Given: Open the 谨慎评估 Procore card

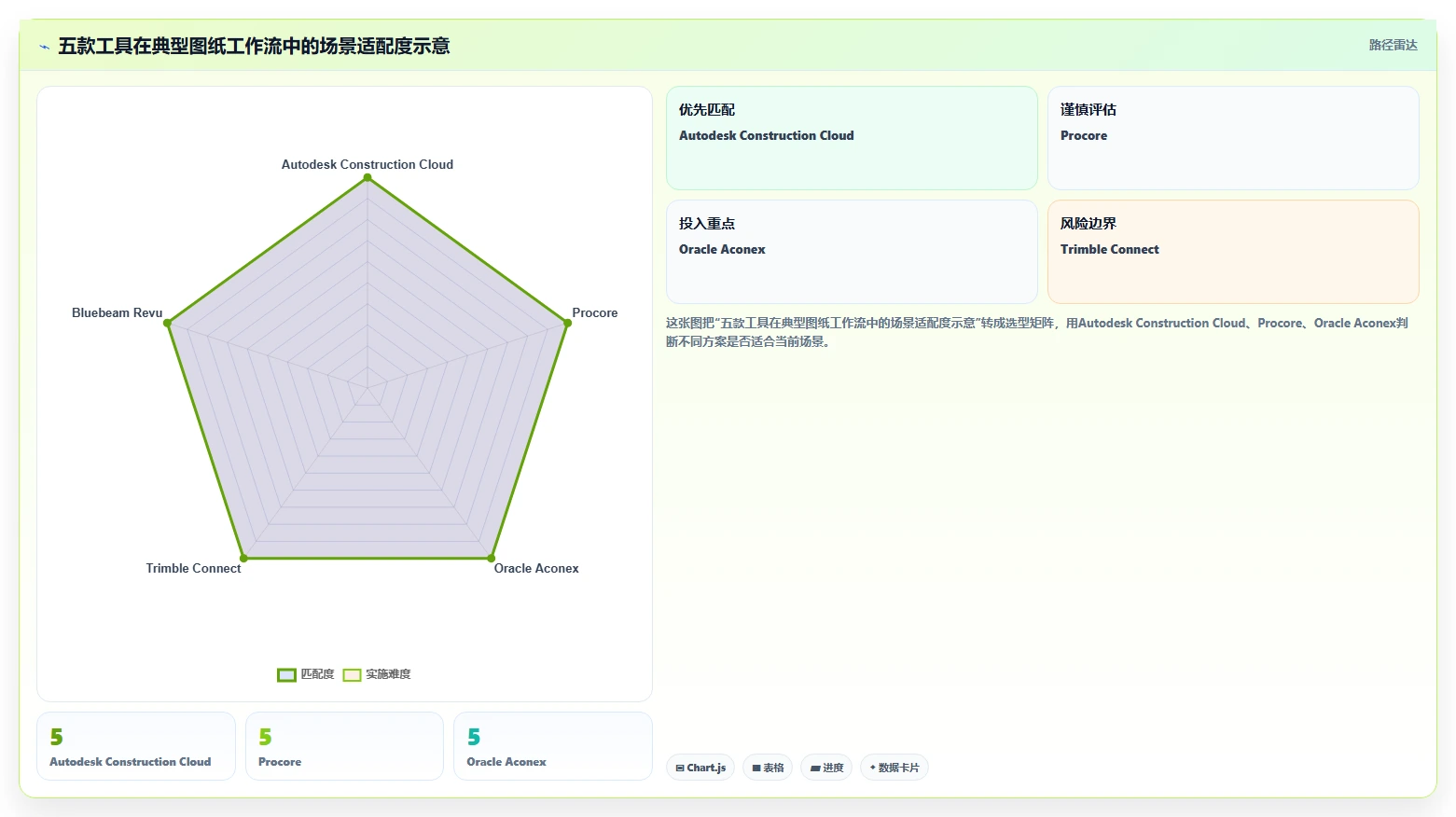Looking at the screenshot, I should click(x=1233, y=138).
